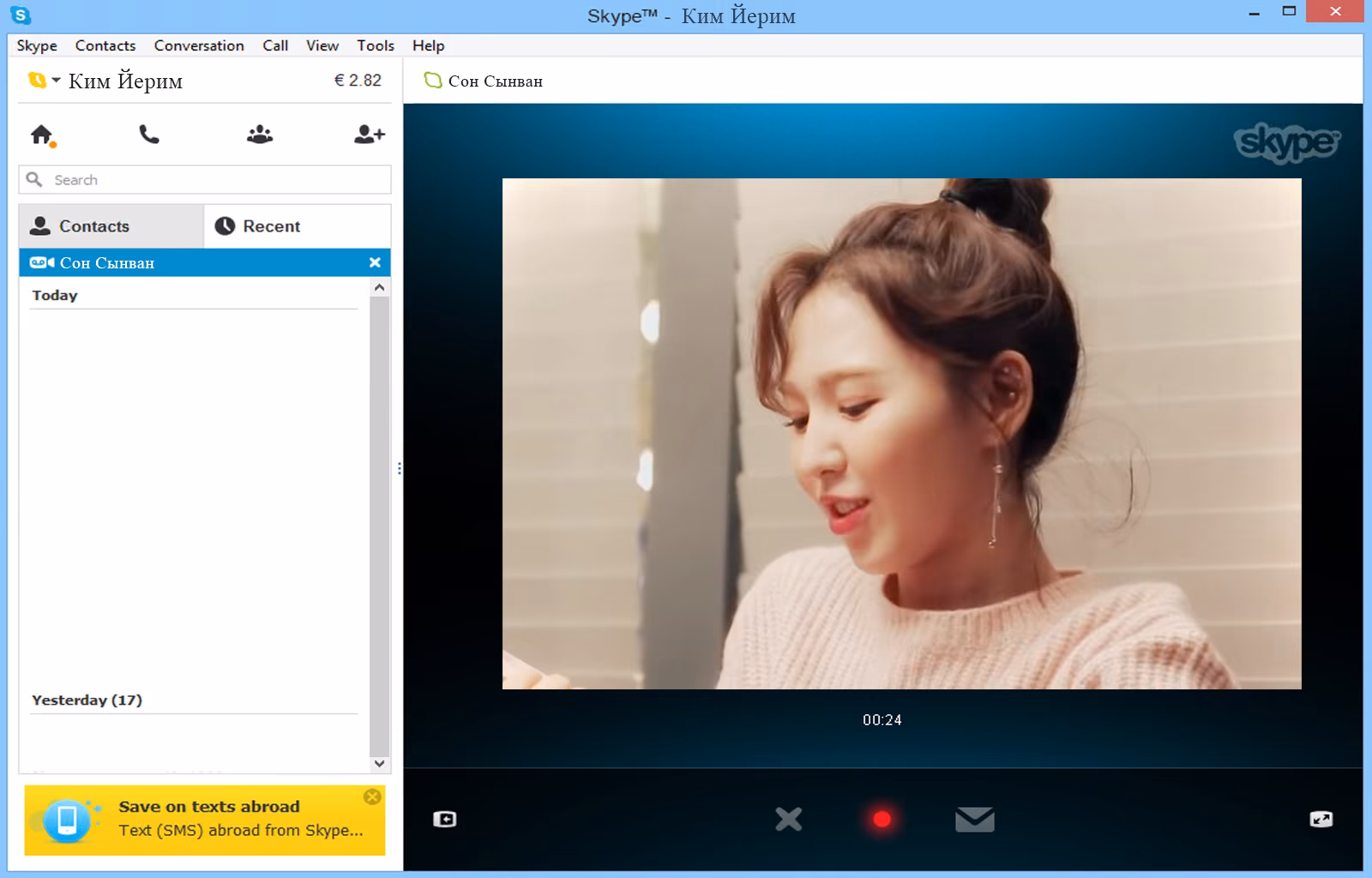
Task: Open the Help menu
Action: click(428, 45)
